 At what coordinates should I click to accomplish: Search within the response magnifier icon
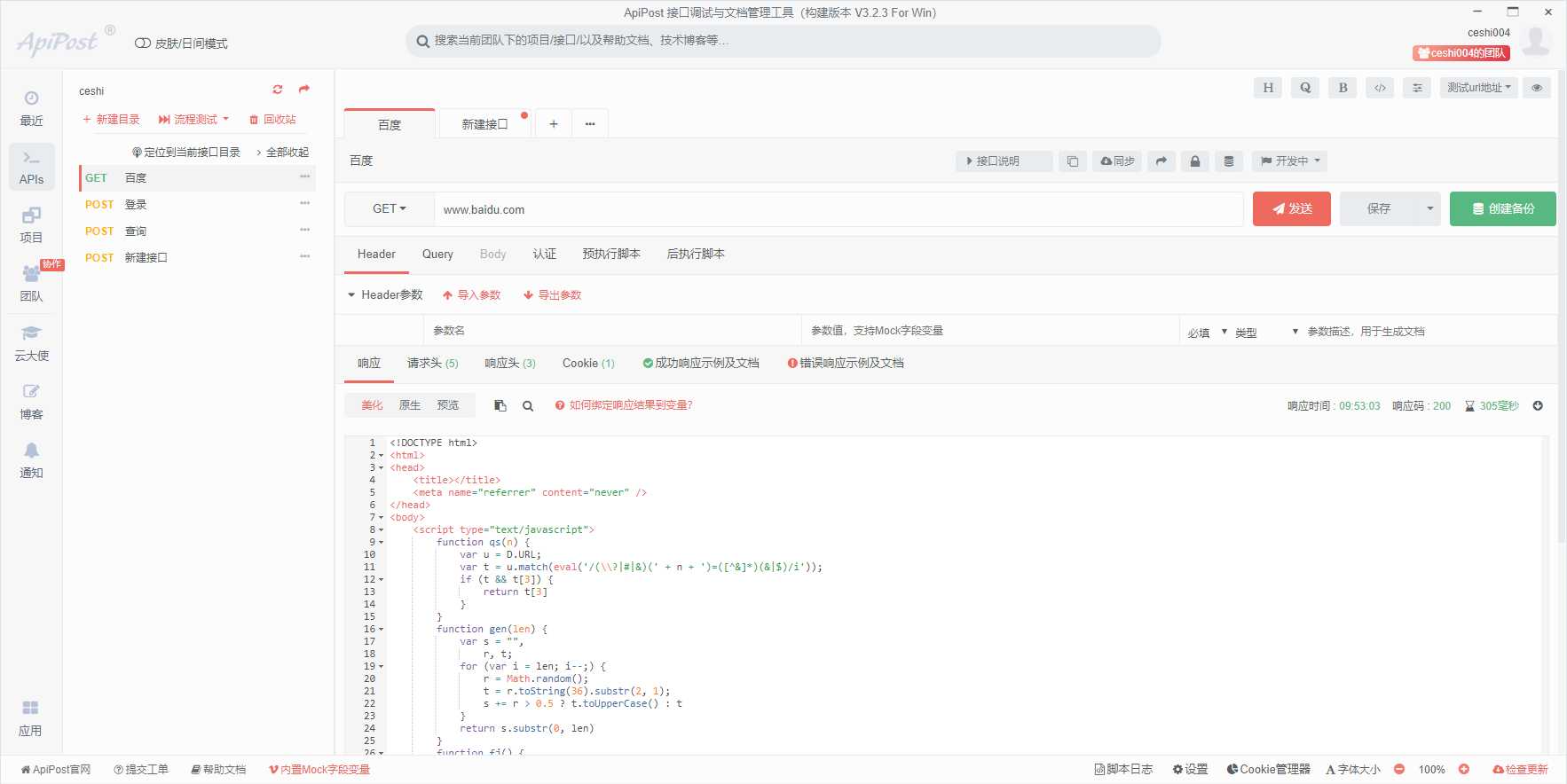click(x=528, y=406)
